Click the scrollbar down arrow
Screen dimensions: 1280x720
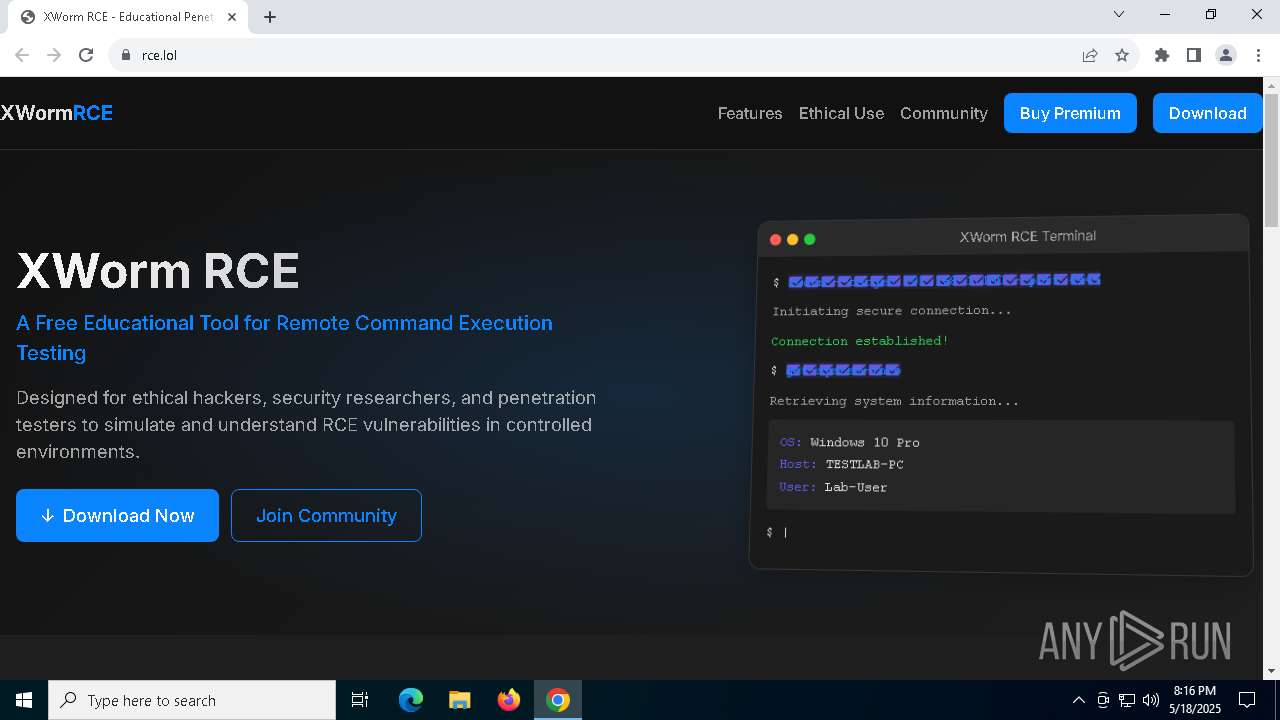1272,671
